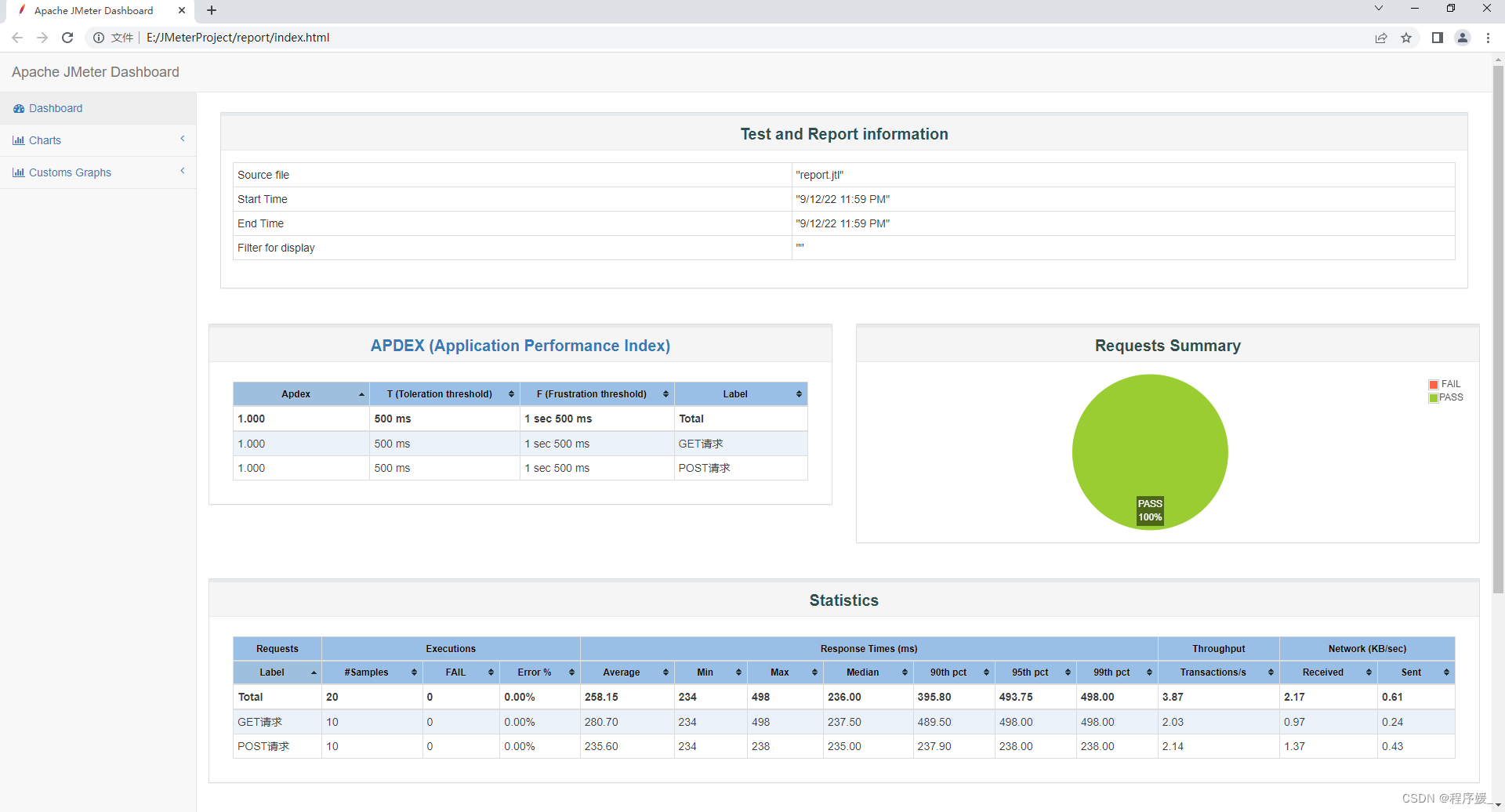Image resolution: width=1505 pixels, height=812 pixels.
Task: Click Total average value 258.15
Action: 601,697
